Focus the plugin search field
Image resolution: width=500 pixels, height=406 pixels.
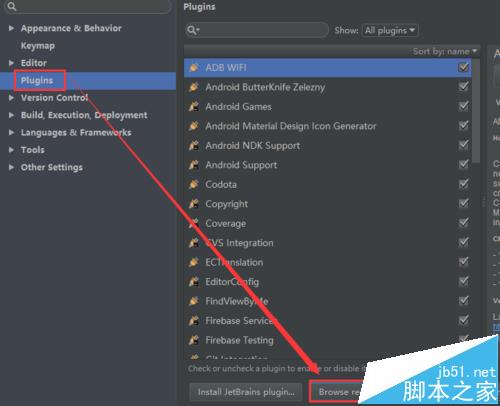coord(257,30)
